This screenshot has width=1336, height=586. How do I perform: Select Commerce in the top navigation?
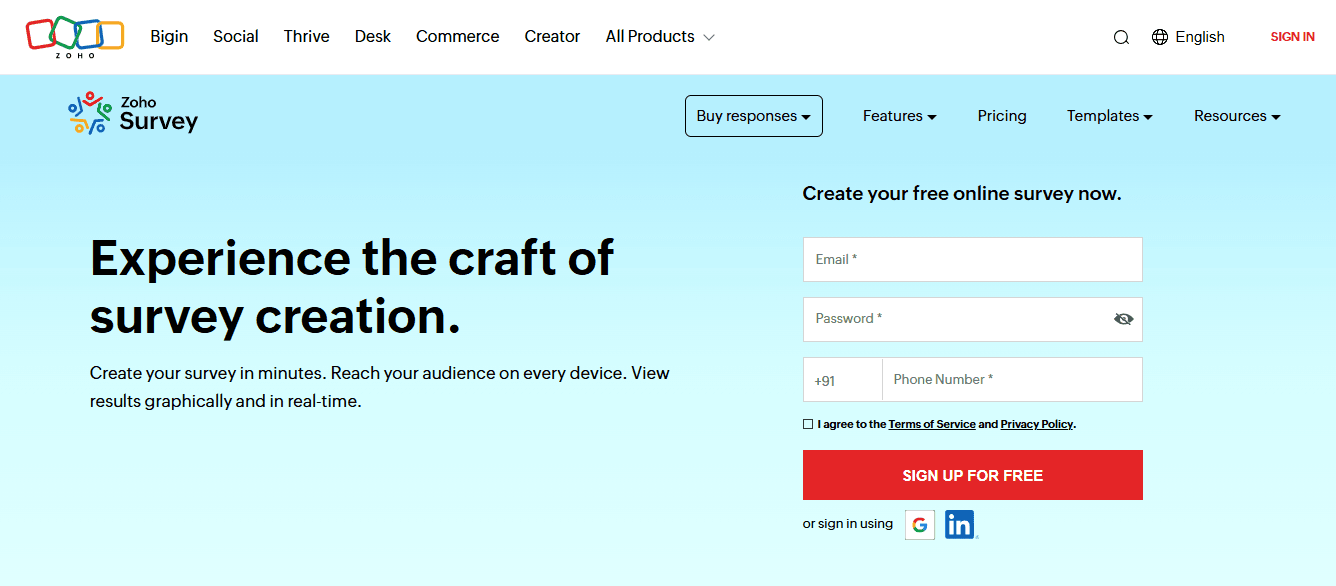click(x=457, y=37)
